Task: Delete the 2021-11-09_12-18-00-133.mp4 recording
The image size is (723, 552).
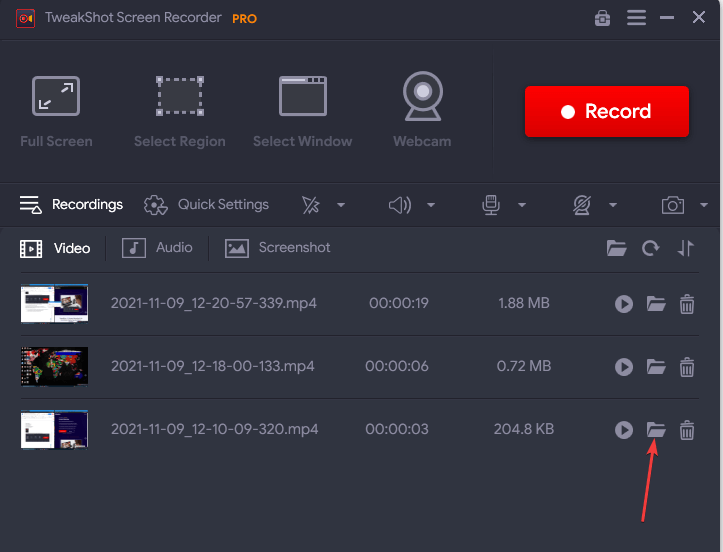Action: 687,367
